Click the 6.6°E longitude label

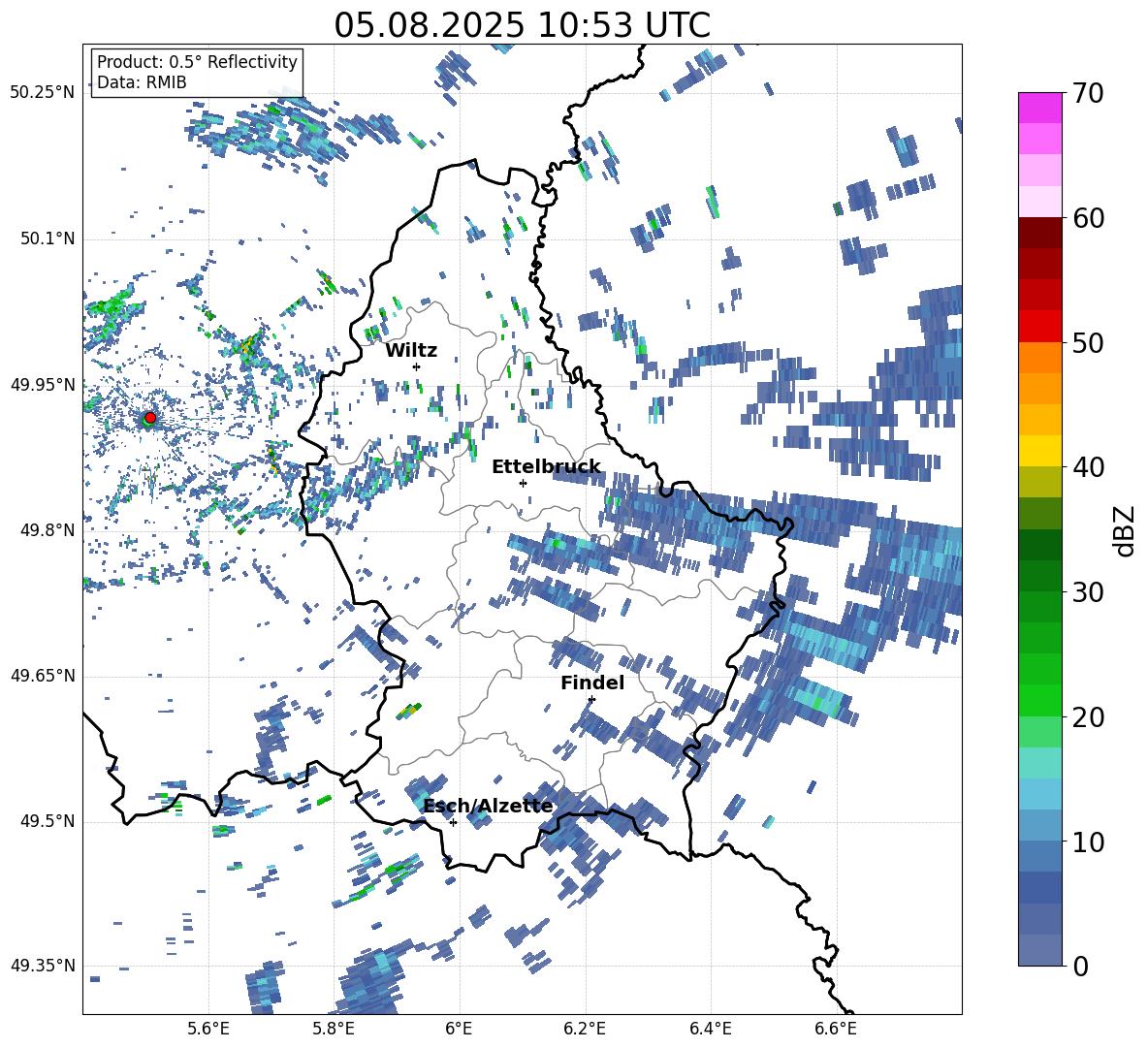[x=836, y=1029]
